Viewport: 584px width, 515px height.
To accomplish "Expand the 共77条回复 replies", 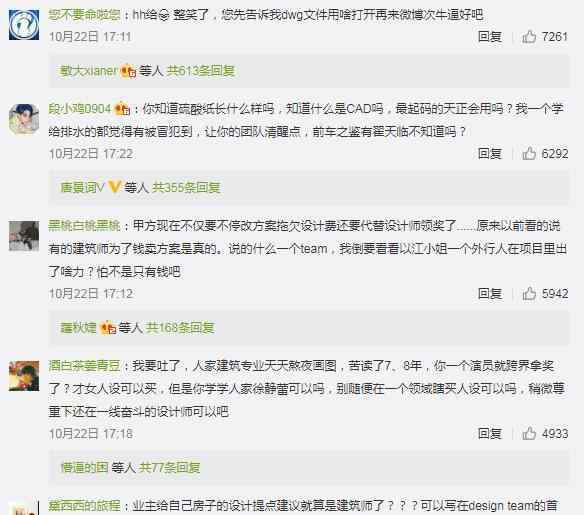I will 169,467.
